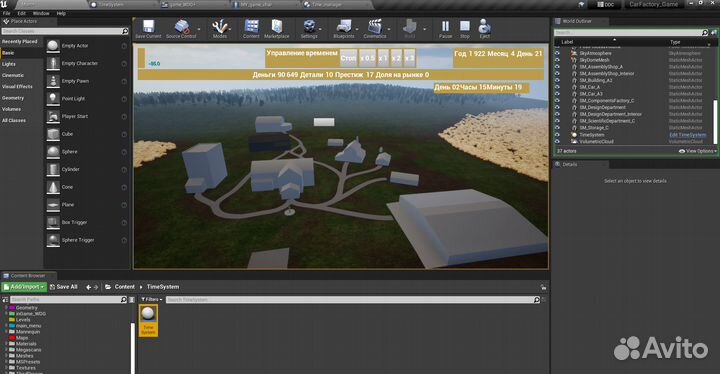Select Empty Actor in Place Actors

tap(86, 46)
